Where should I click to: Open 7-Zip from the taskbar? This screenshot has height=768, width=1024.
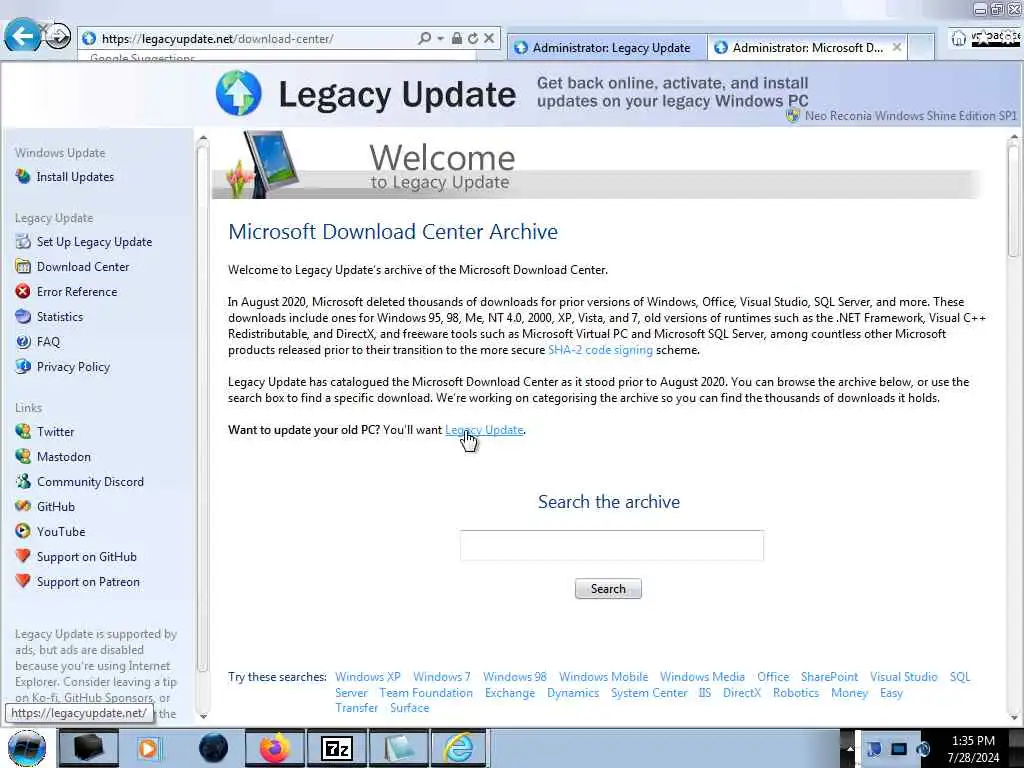[336, 748]
